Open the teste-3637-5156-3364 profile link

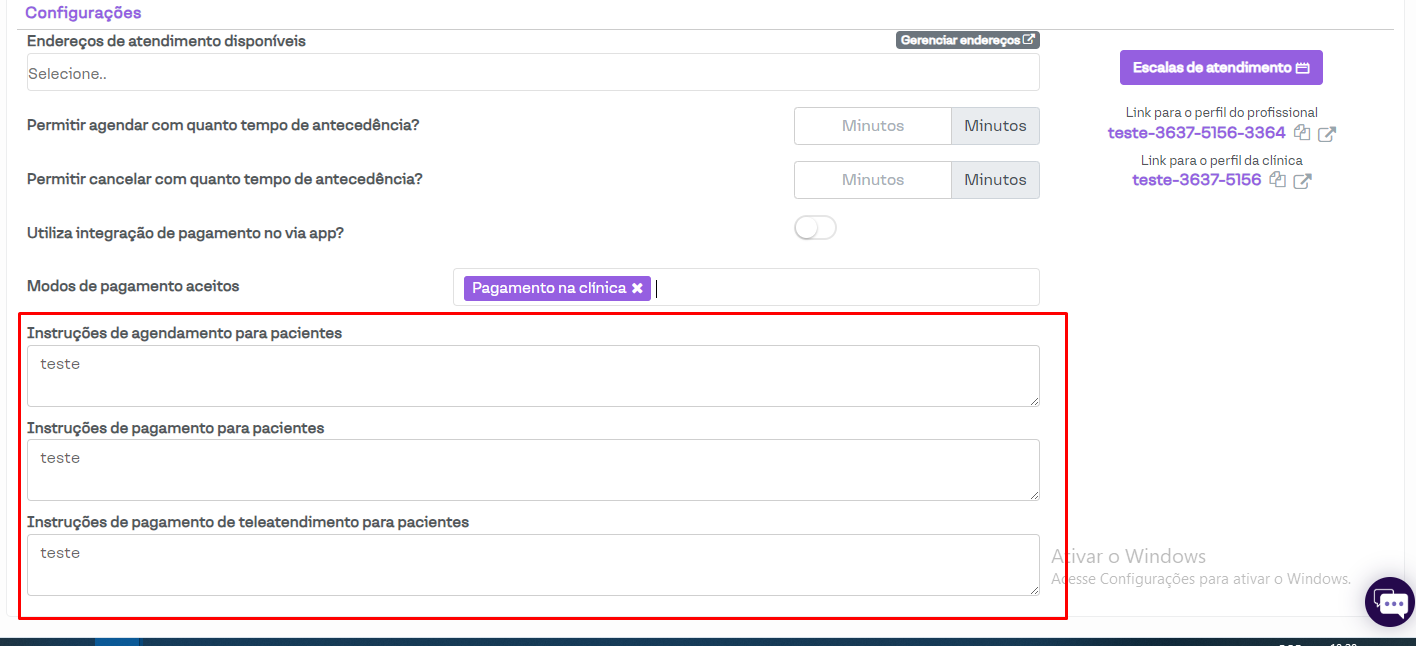[1196, 133]
